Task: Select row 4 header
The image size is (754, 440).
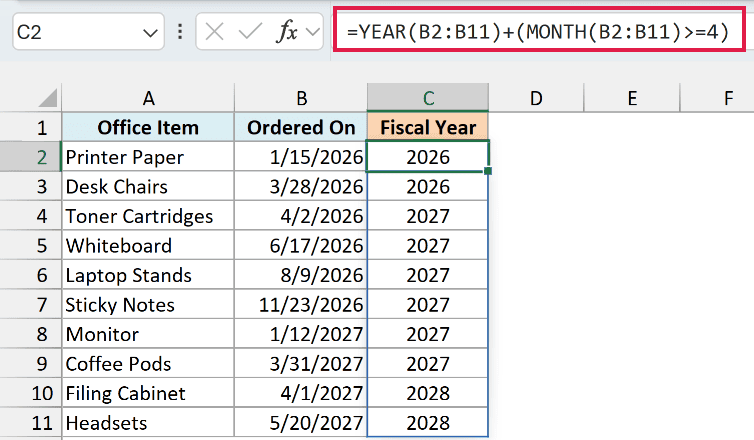Action: click(x=31, y=216)
